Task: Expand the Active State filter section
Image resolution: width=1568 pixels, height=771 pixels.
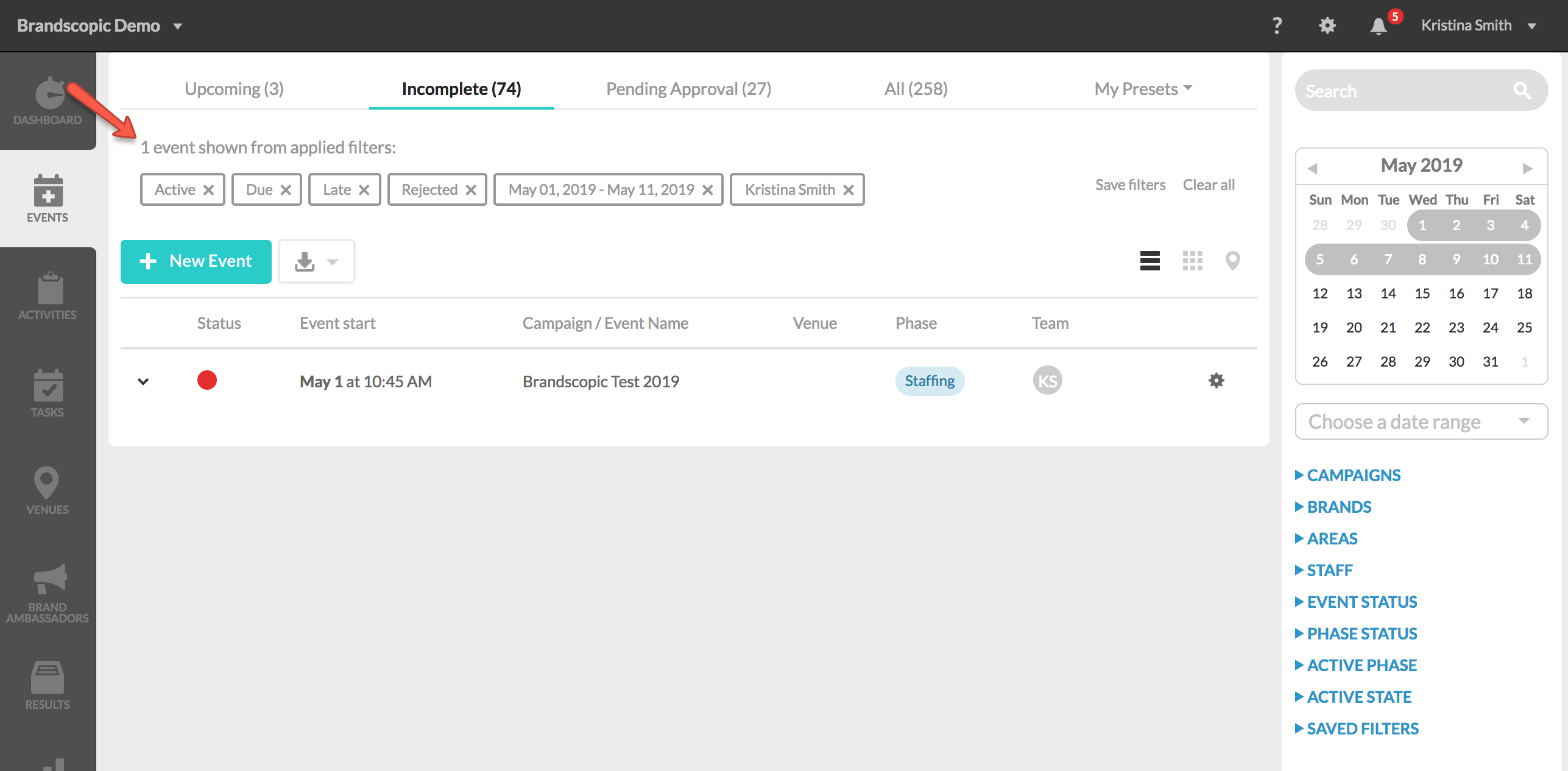Action: pos(1353,697)
